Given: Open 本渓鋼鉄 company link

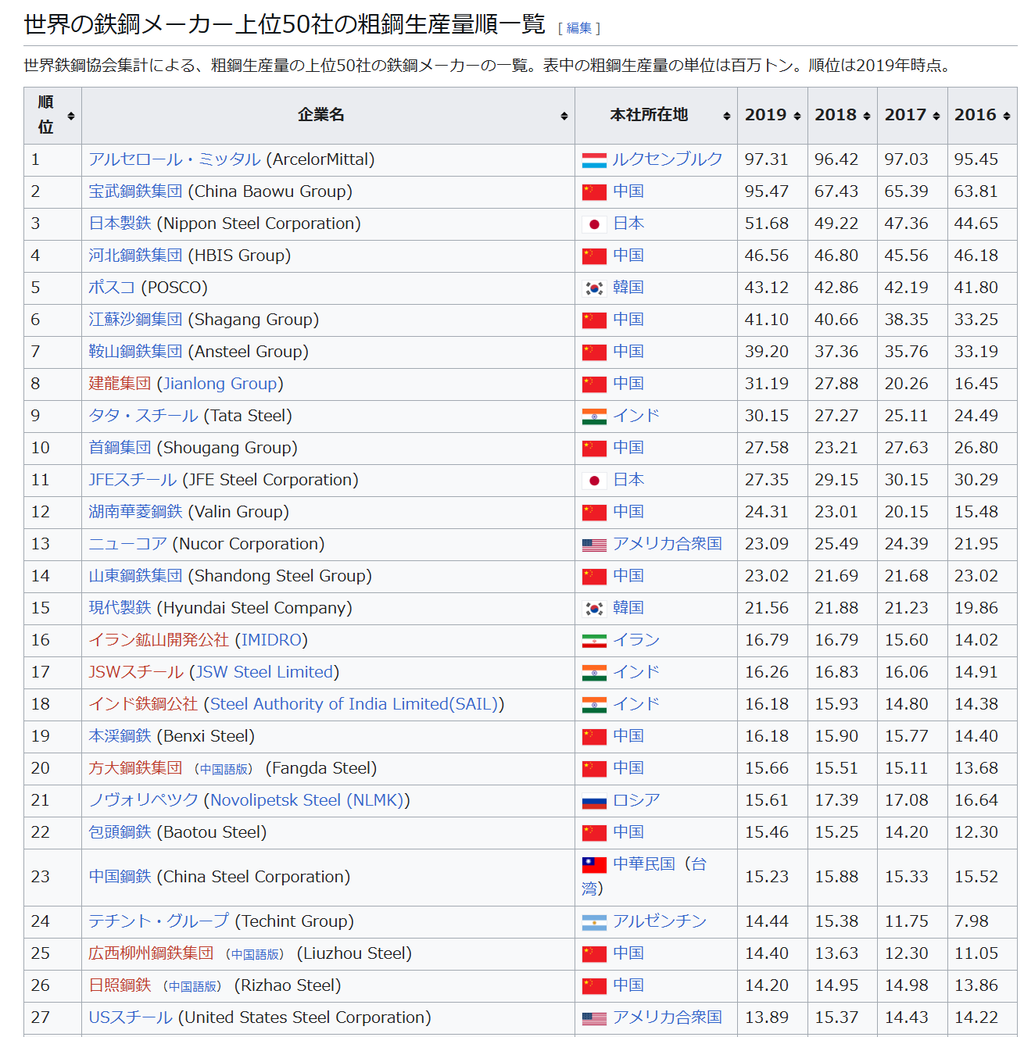Looking at the screenshot, I should click(120, 737).
